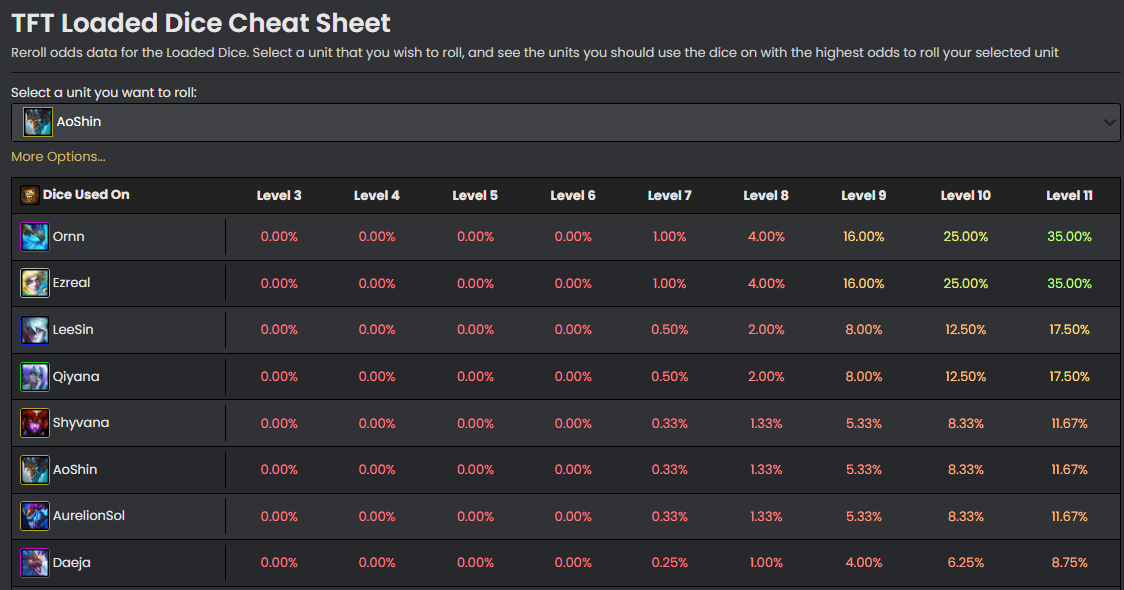Screen dimensions: 1124x590
Task: Click Daeja's Level 10 value 6.25%
Action: click(x=966, y=563)
